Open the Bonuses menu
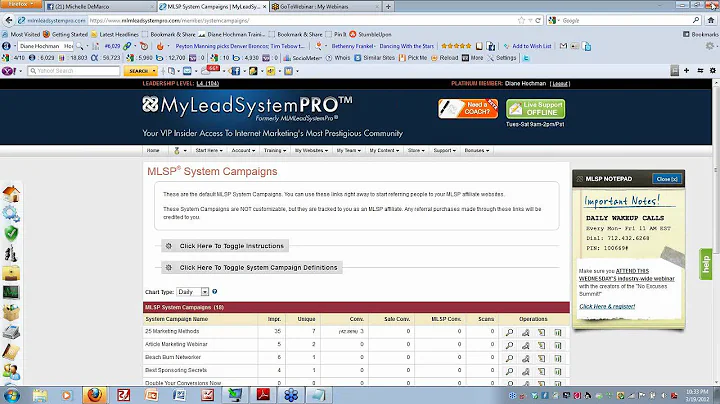720x404 pixels. (x=477, y=151)
